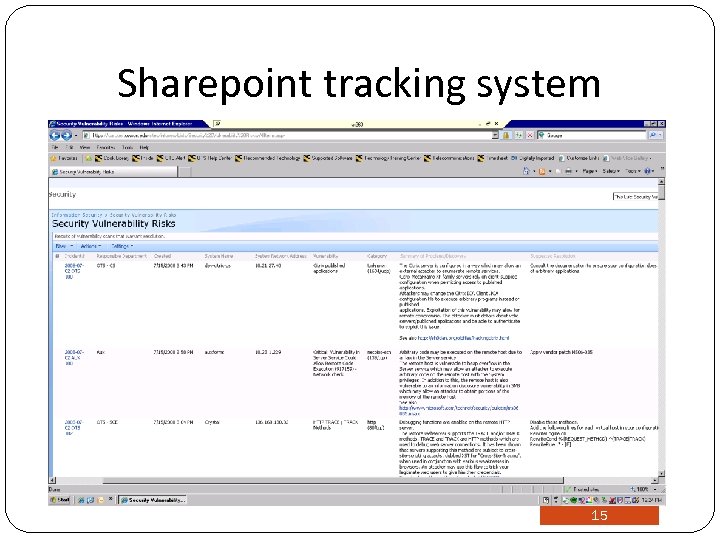The image size is (720, 540).
Task: Click the browser Forward arrow button
Action: tap(66, 135)
